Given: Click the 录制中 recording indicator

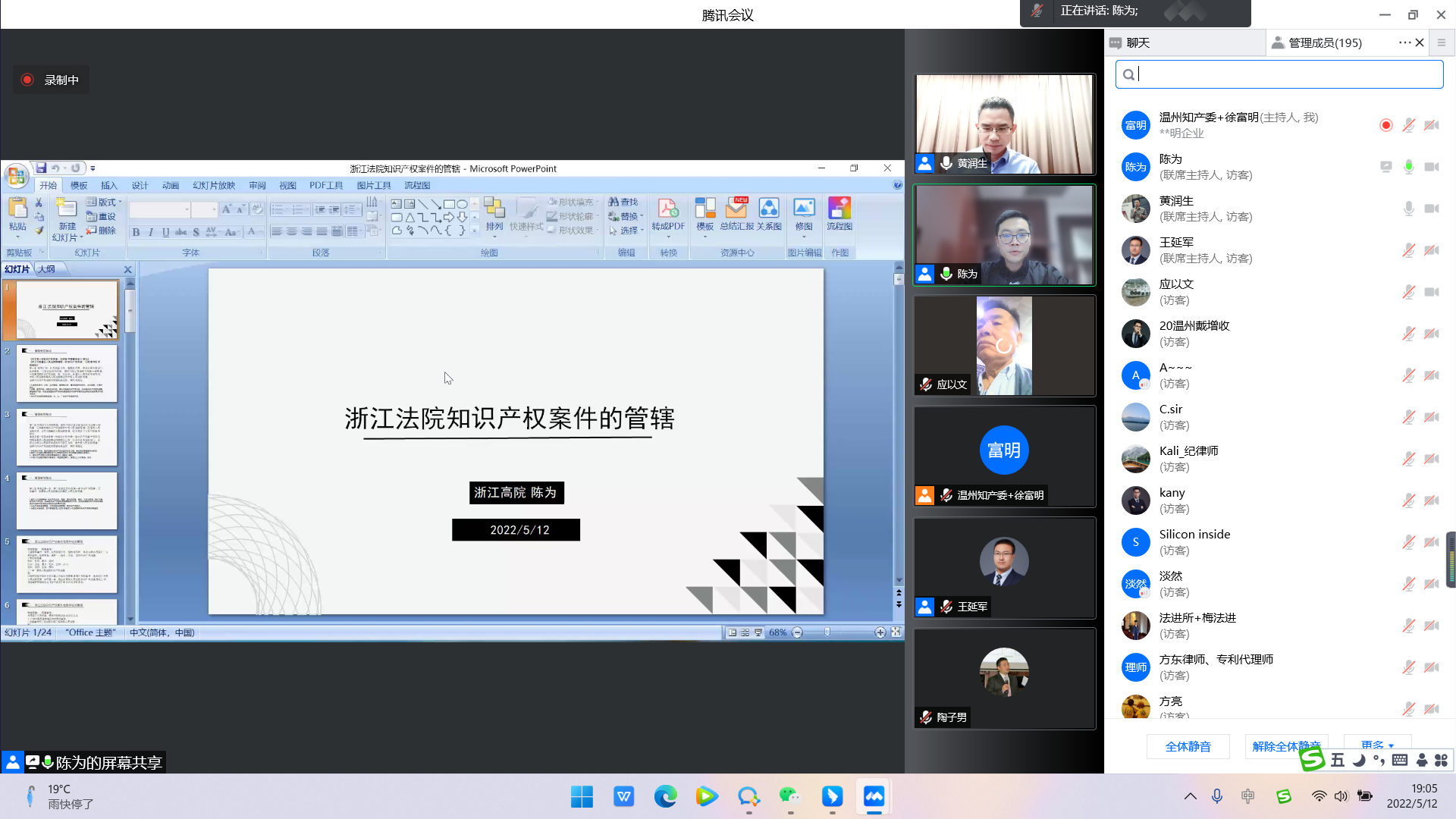Looking at the screenshot, I should tap(51, 80).
